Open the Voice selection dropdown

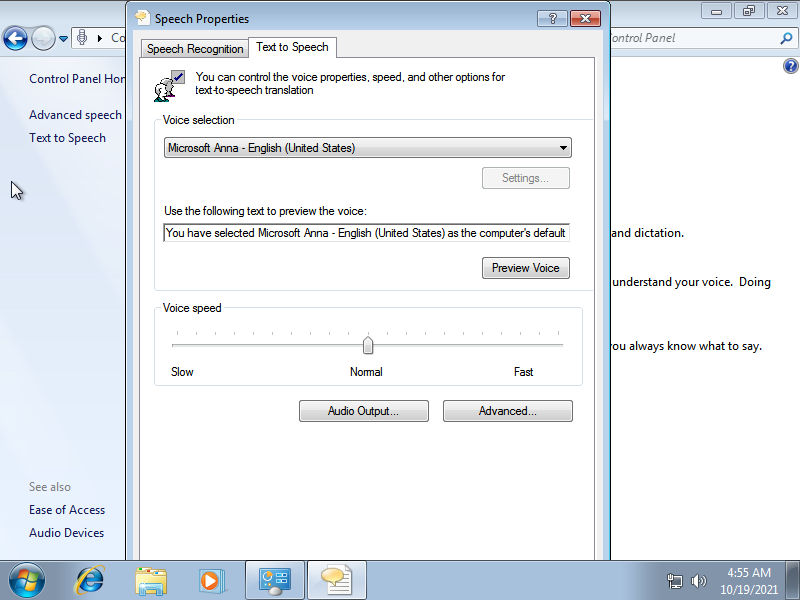(367, 148)
